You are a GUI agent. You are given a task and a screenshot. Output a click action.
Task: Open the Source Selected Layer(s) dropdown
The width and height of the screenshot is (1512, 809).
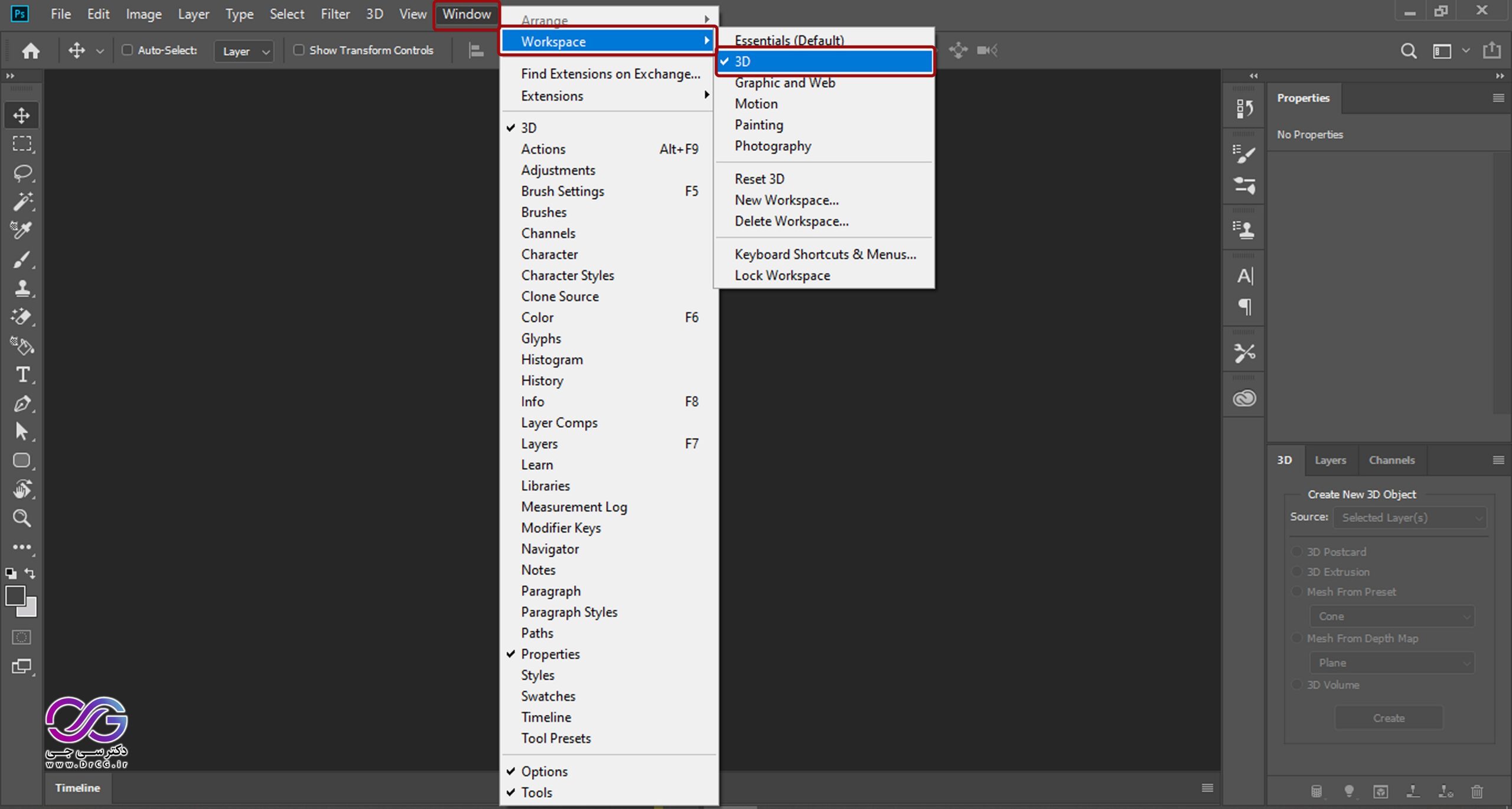point(1410,518)
